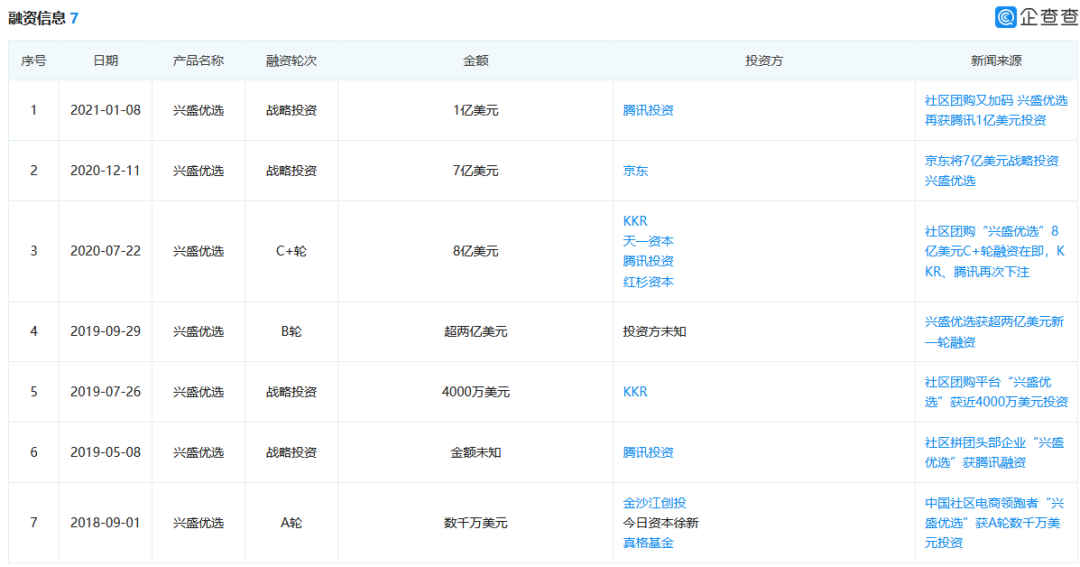Screen dimensions: 1080x567
Task: Click 投资方未知 in the B轮 row
Action: 654,332
